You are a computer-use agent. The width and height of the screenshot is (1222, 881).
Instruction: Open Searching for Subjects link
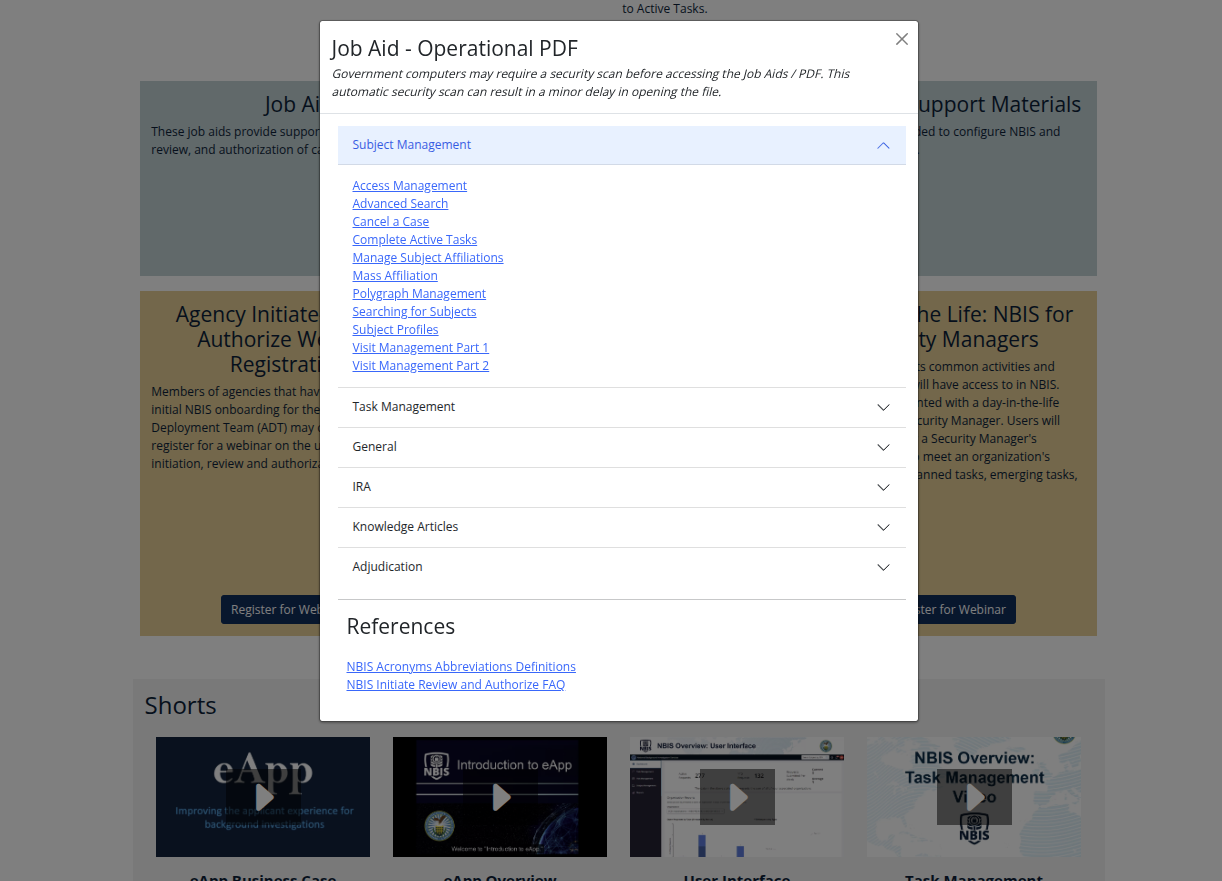pyautogui.click(x=414, y=312)
